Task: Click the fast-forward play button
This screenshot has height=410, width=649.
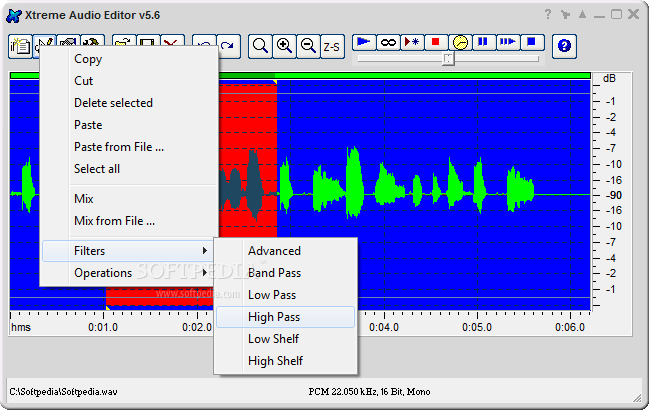Action: (x=508, y=42)
